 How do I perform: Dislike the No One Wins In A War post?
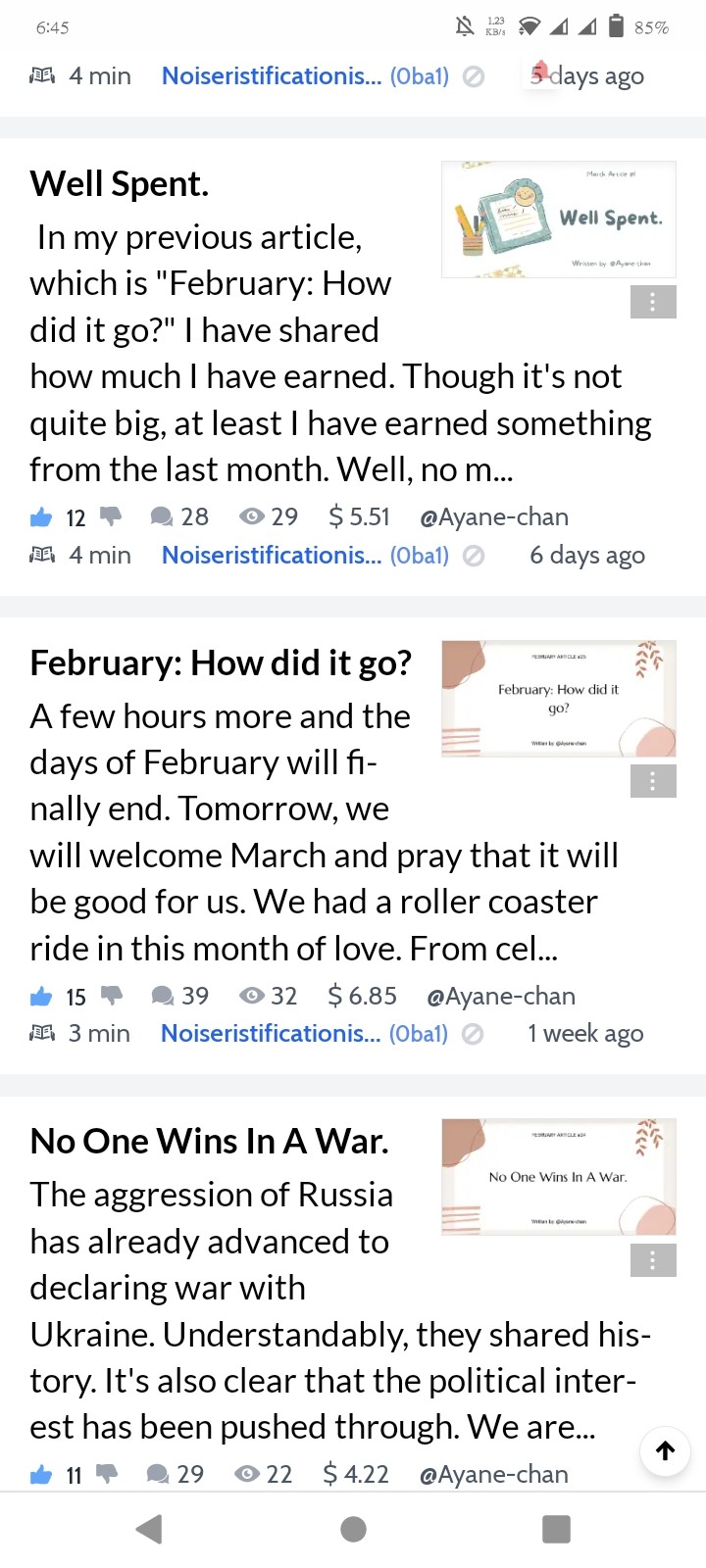coord(107,1473)
